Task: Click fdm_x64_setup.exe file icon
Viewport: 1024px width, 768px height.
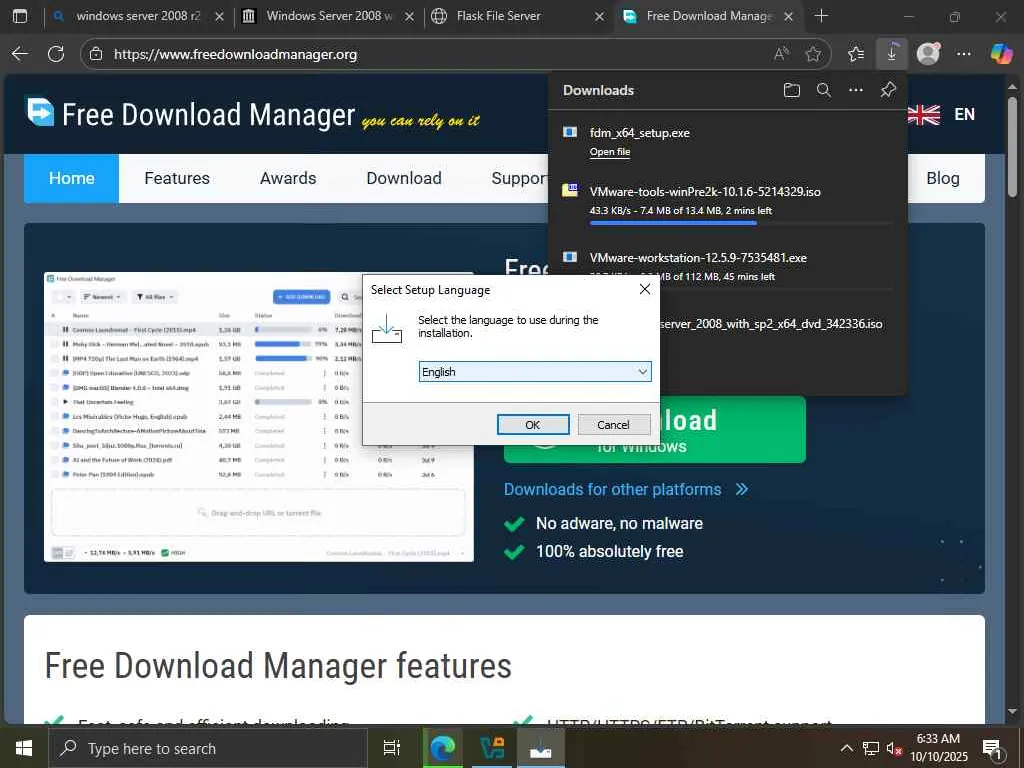Action: (569, 133)
